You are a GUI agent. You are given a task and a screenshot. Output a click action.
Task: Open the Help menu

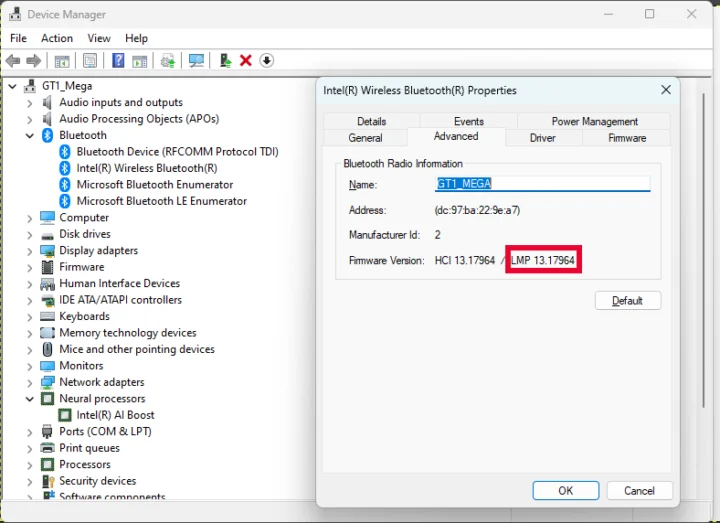tap(136, 38)
